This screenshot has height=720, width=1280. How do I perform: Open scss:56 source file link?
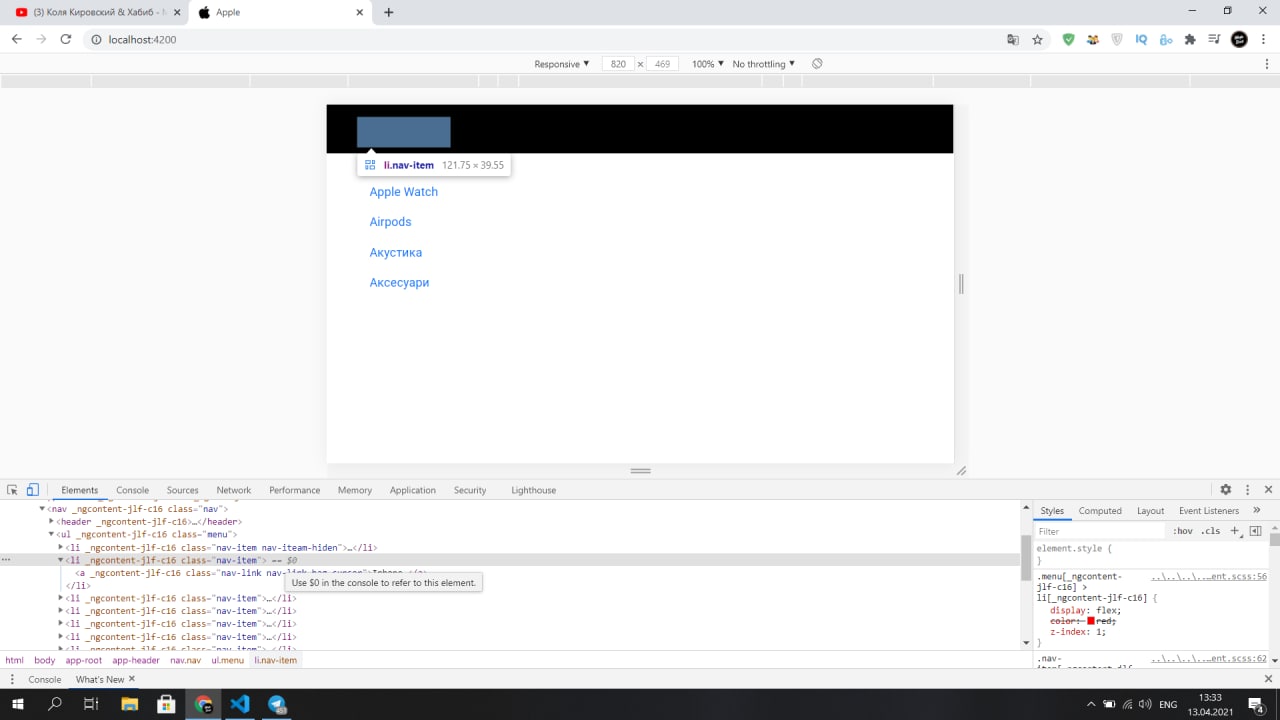tap(1209, 577)
